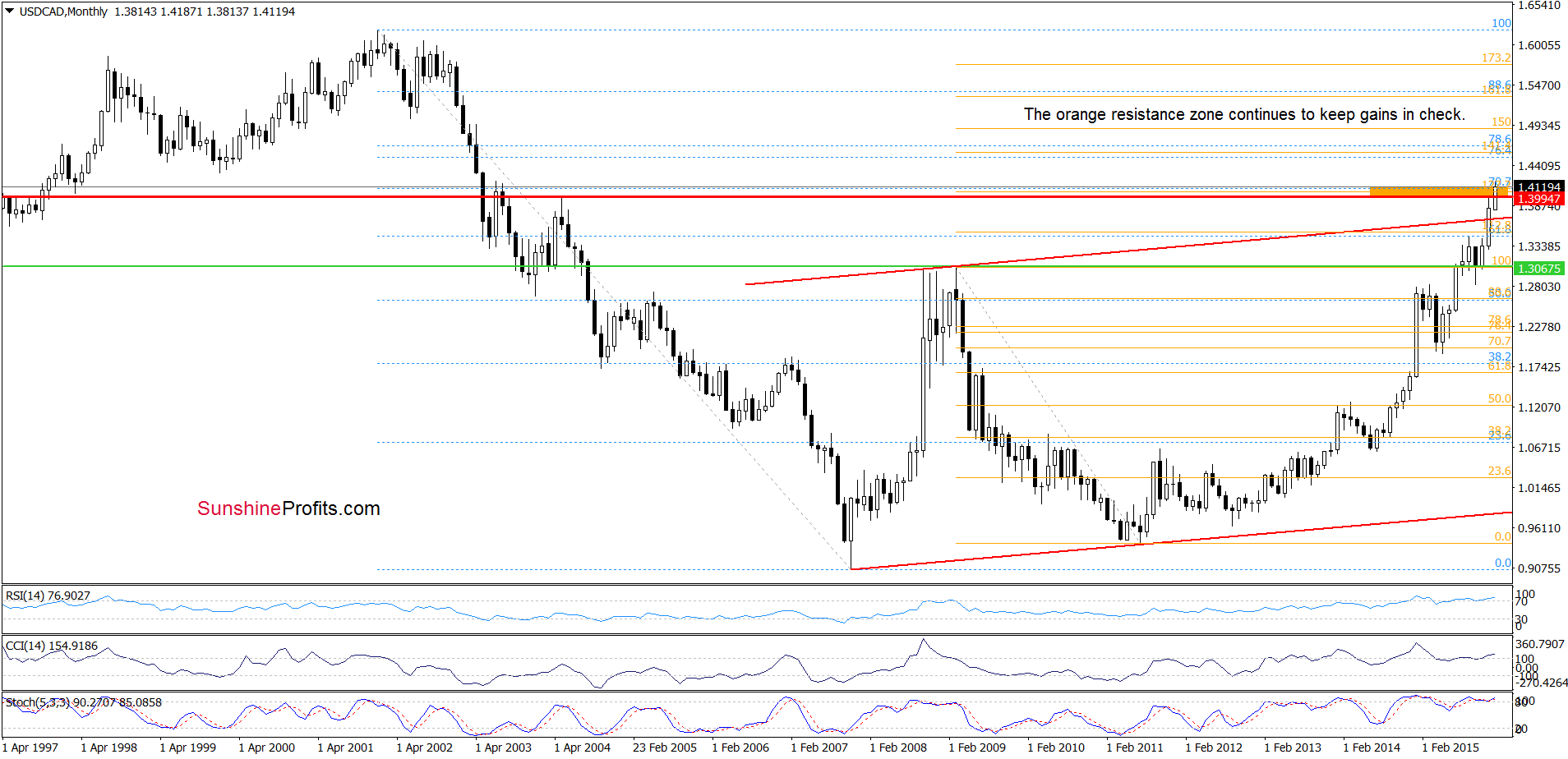Click the CCI scale value 360.7907

pyautogui.click(x=1541, y=645)
